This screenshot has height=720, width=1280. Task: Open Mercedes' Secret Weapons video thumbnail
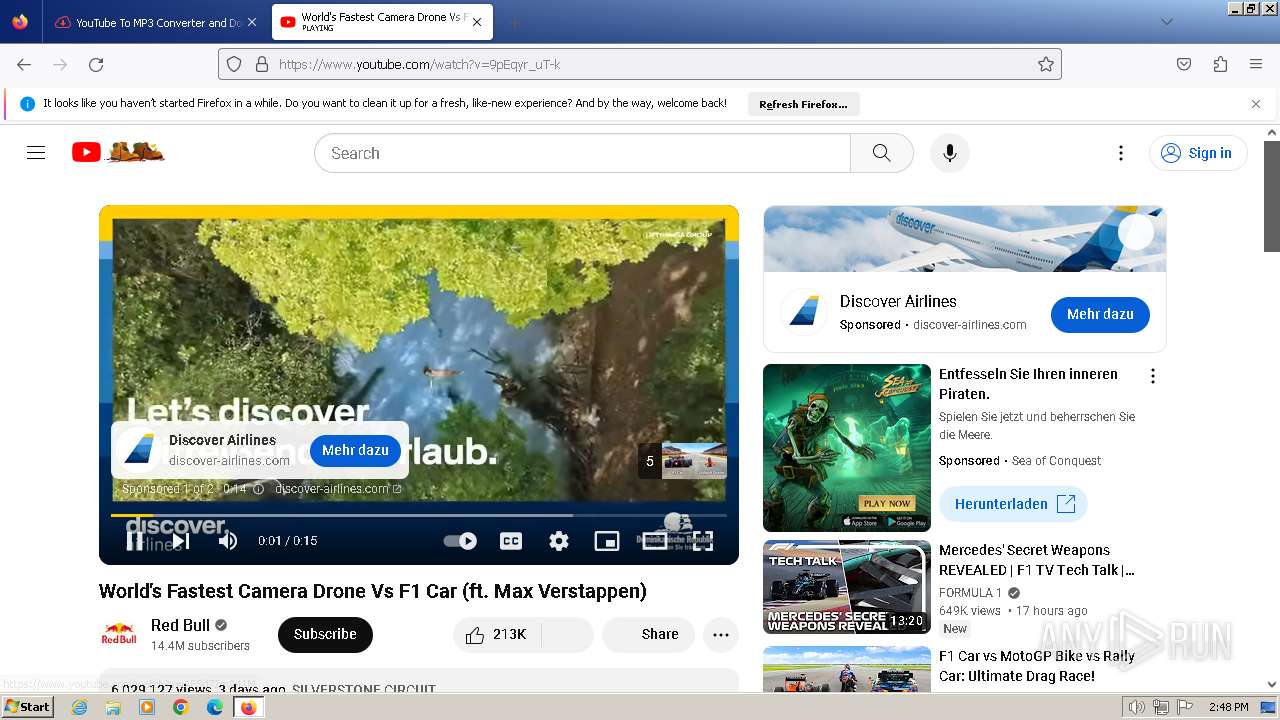tap(847, 587)
